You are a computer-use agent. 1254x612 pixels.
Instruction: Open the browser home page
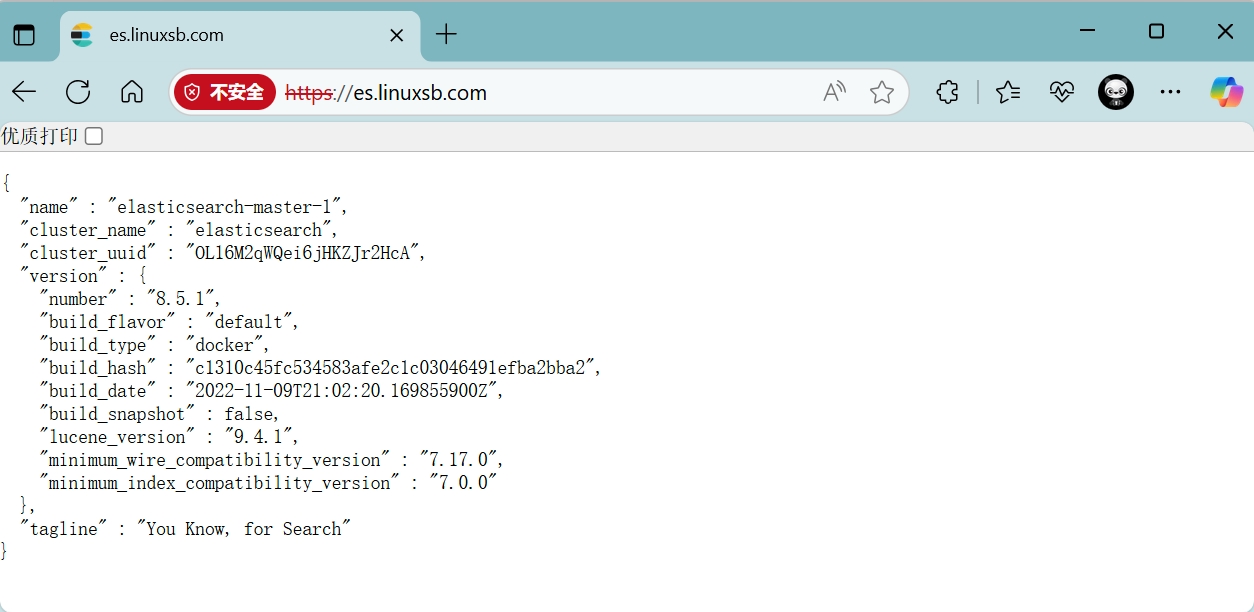pos(132,93)
